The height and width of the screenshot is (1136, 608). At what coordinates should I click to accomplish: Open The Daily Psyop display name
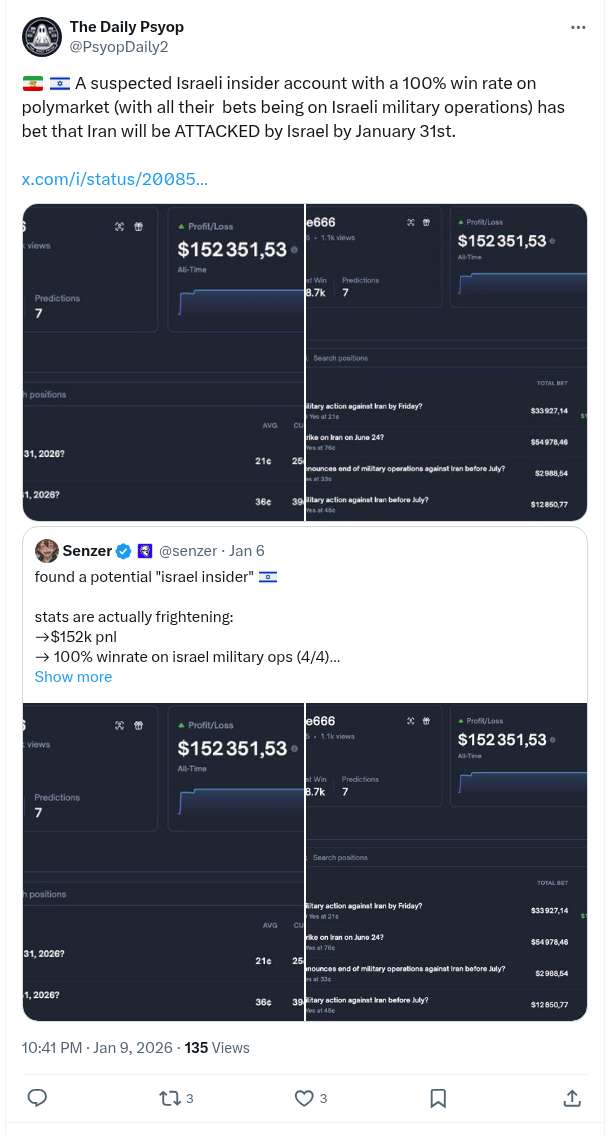pos(126,26)
